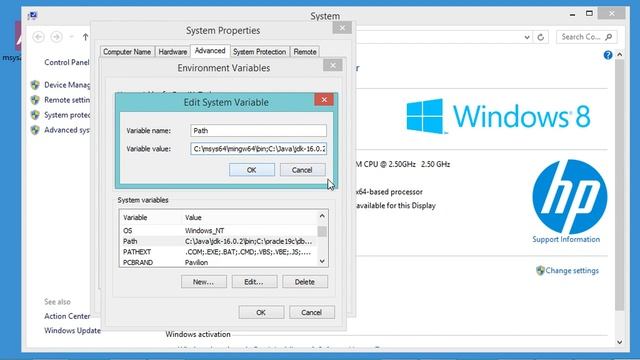Click New... under System variables

click(x=203, y=282)
